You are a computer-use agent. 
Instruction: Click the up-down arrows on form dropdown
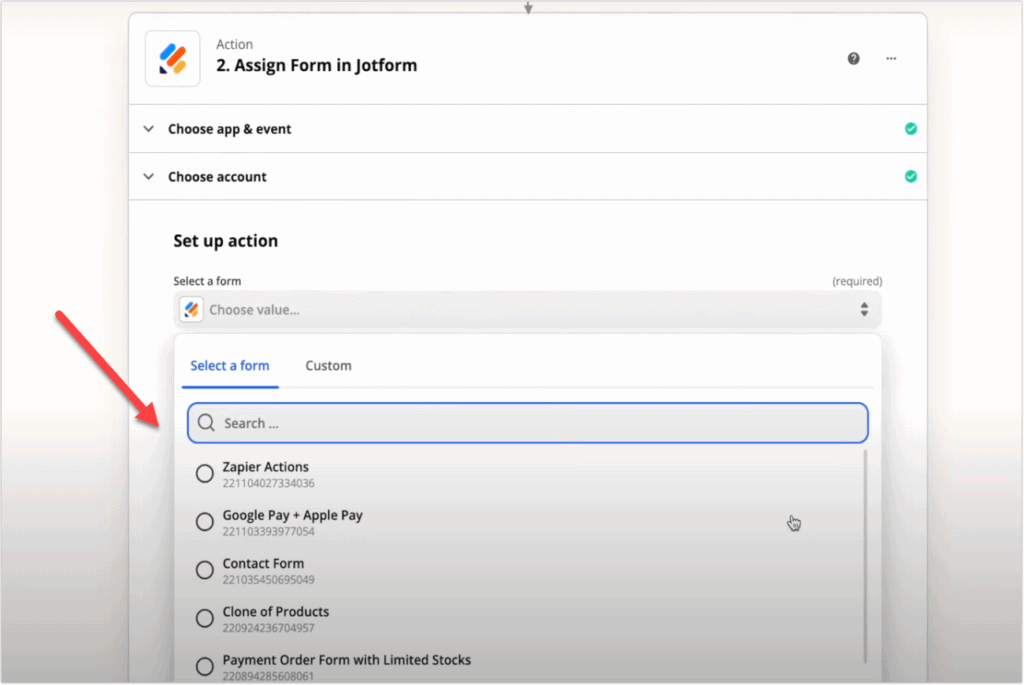tap(864, 310)
